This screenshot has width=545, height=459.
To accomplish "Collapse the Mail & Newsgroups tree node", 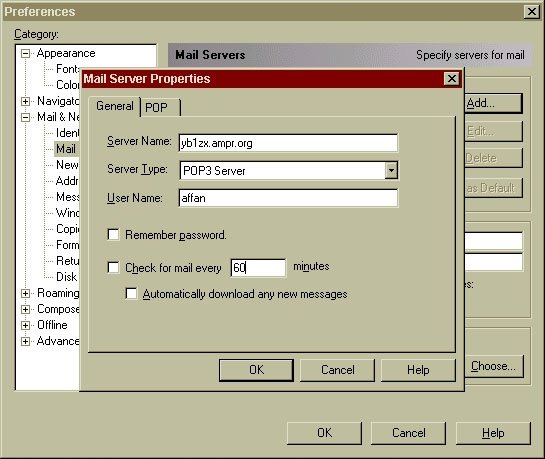I will pos(25,117).
